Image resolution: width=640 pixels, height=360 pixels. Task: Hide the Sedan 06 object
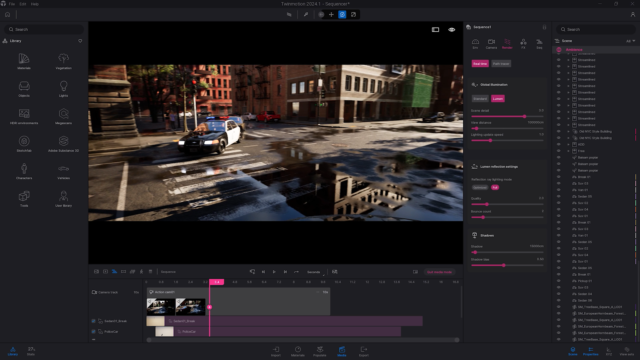click(559, 300)
